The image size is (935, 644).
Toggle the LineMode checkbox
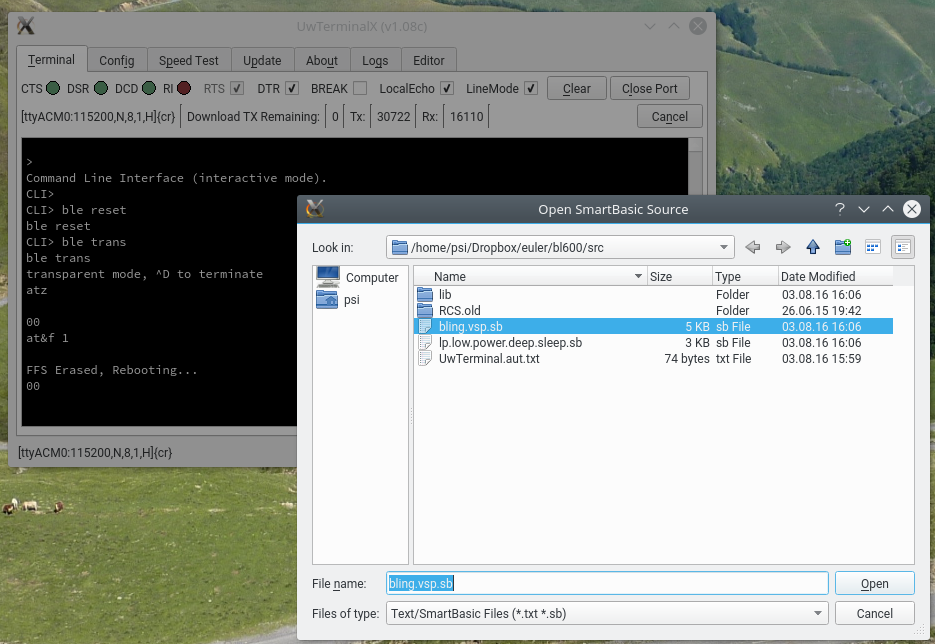point(531,88)
